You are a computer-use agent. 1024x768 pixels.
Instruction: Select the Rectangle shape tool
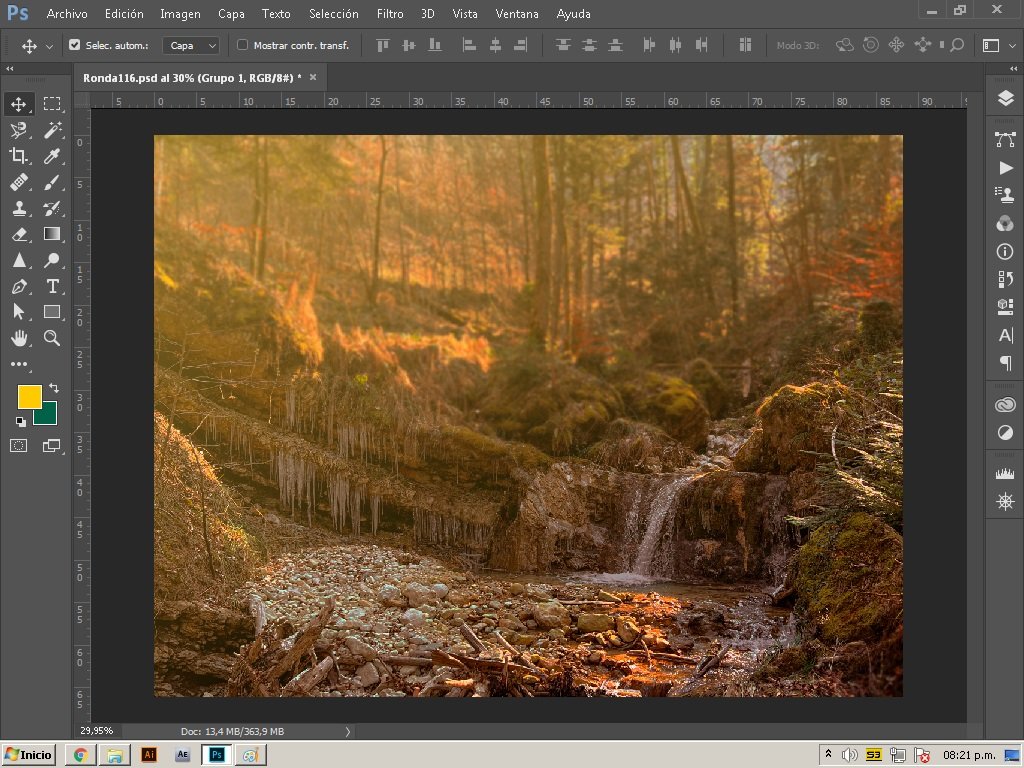pyautogui.click(x=52, y=312)
